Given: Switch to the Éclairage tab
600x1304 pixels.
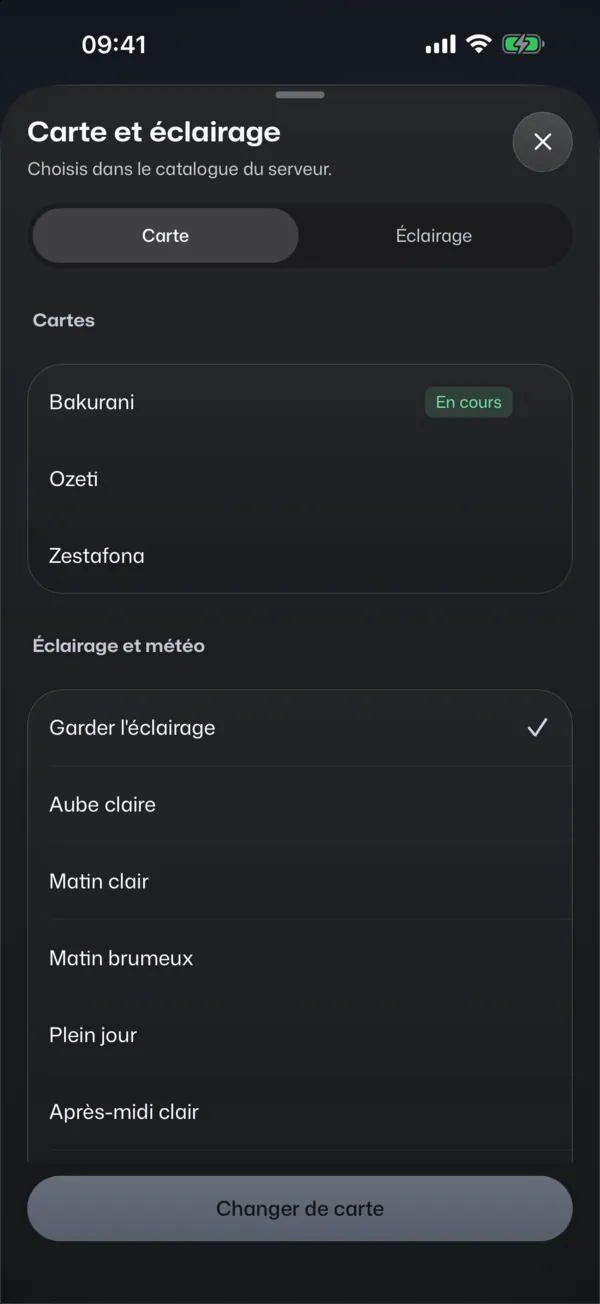Looking at the screenshot, I should click(x=433, y=236).
